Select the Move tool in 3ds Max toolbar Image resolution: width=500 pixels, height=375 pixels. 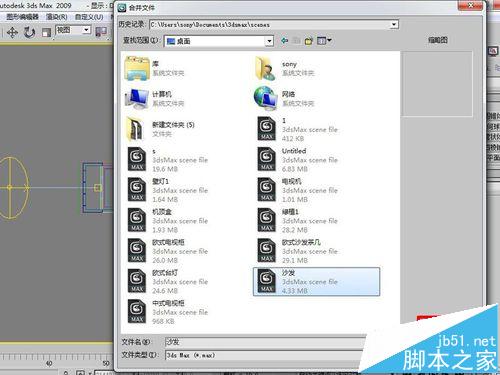point(12,32)
